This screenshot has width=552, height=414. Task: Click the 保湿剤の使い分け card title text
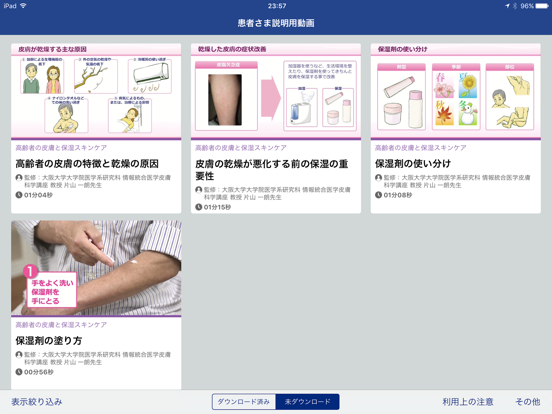[x=413, y=164]
